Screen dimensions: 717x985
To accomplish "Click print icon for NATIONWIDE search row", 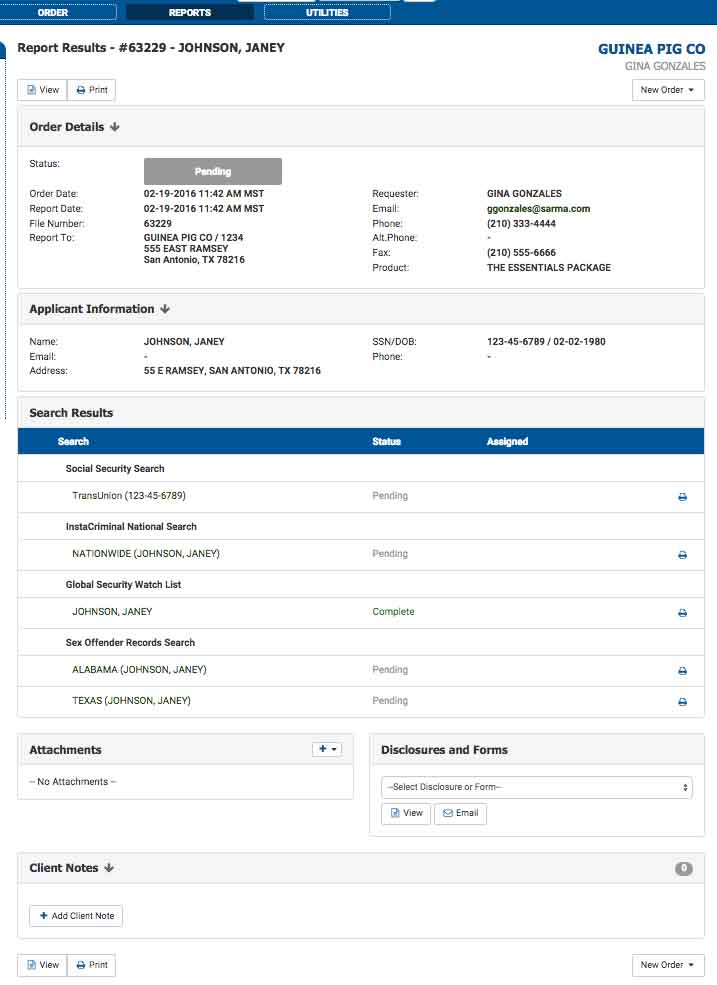I will click(683, 555).
